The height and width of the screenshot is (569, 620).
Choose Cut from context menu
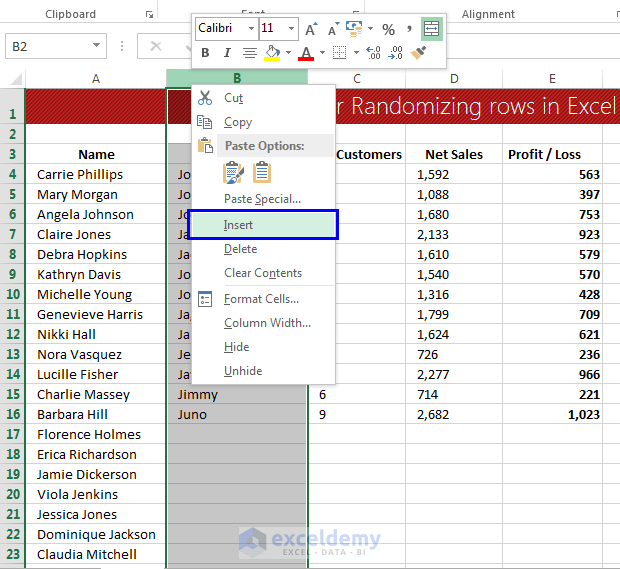tap(263, 98)
